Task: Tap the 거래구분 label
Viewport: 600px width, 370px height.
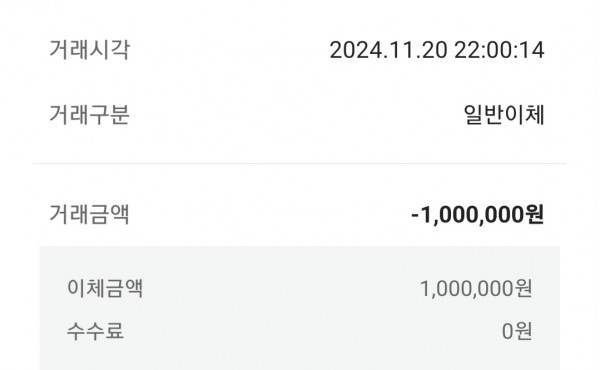Action: [90, 114]
